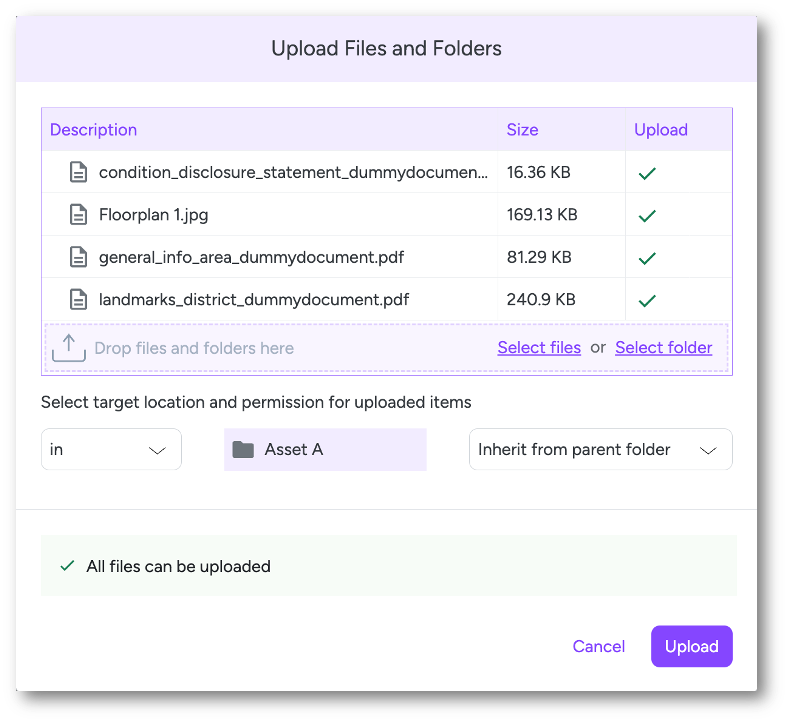788x722 pixels.
Task: Click the upload checkmark for Floorplan 1.jpg row
Action: (x=647, y=216)
